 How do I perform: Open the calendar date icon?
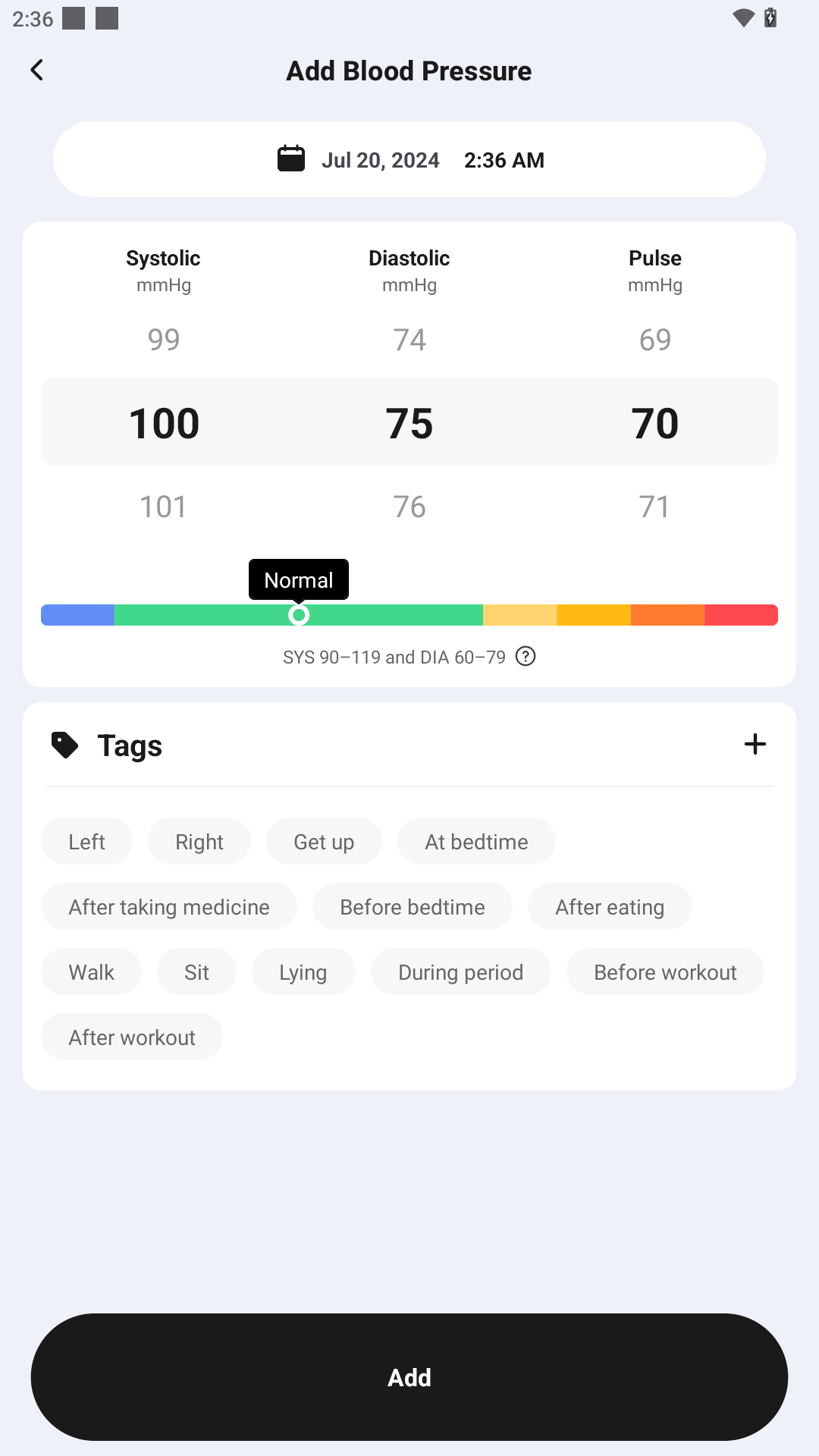coord(290,159)
